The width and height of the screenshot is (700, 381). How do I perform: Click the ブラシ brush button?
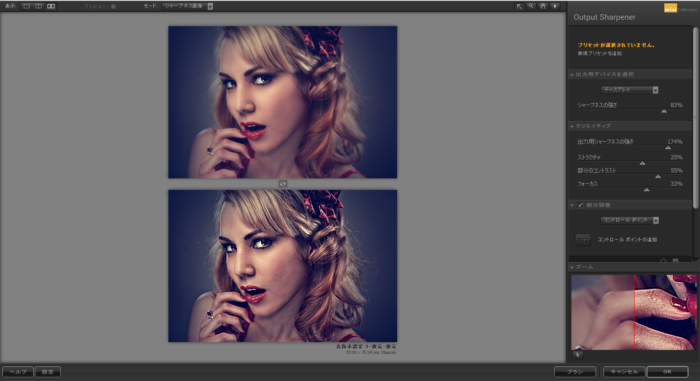[x=575, y=372]
